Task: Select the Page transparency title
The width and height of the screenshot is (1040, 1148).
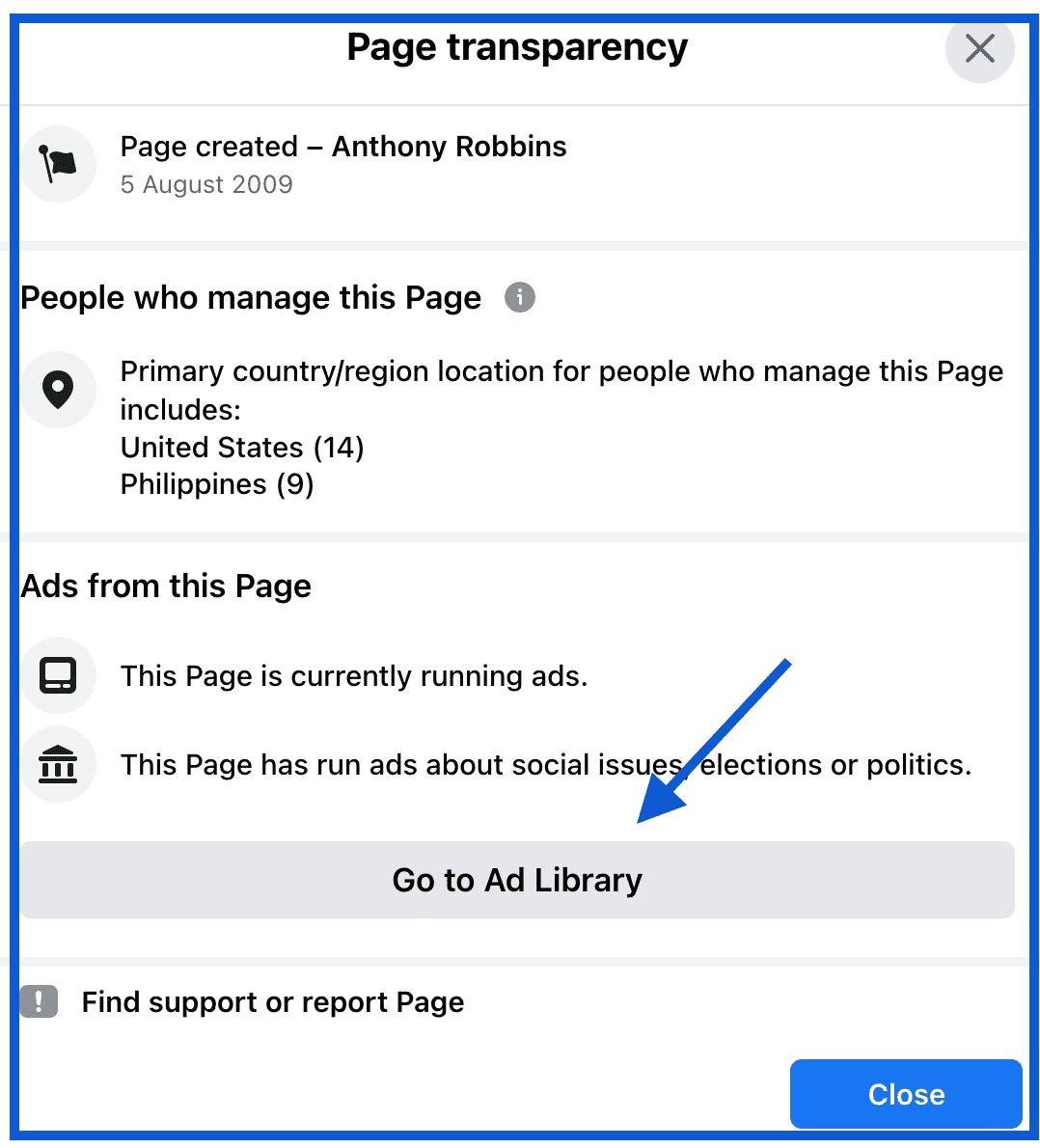Action: [517, 47]
